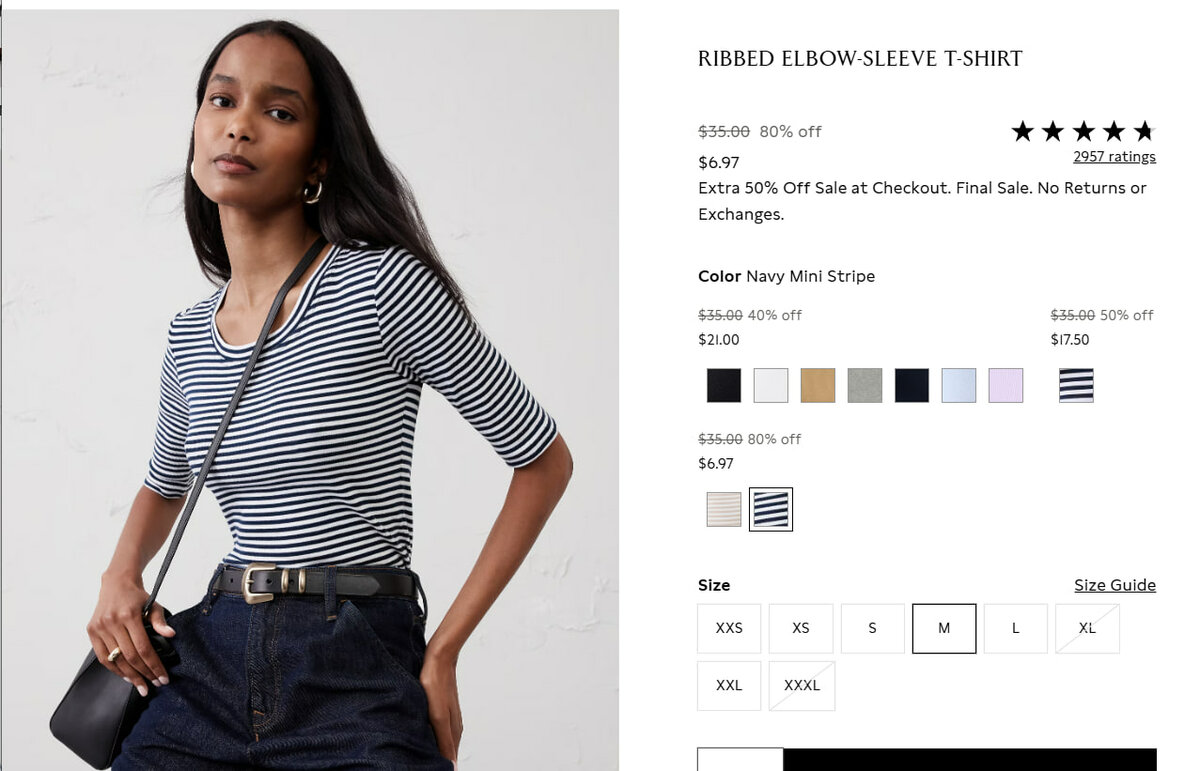1200x771 pixels.
Task: Select the Navy Mini Stripe swatch
Action: click(771, 509)
